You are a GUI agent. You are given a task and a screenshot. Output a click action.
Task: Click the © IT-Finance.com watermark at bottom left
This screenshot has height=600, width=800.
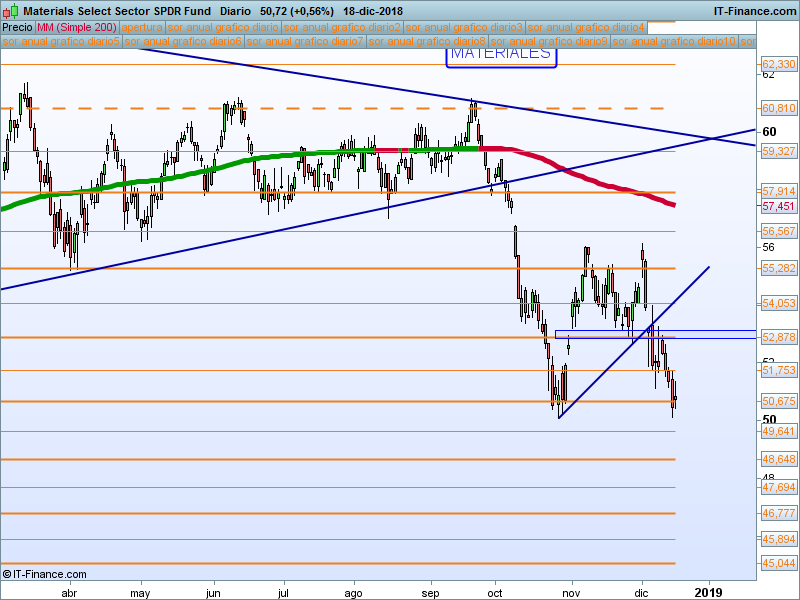45,574
